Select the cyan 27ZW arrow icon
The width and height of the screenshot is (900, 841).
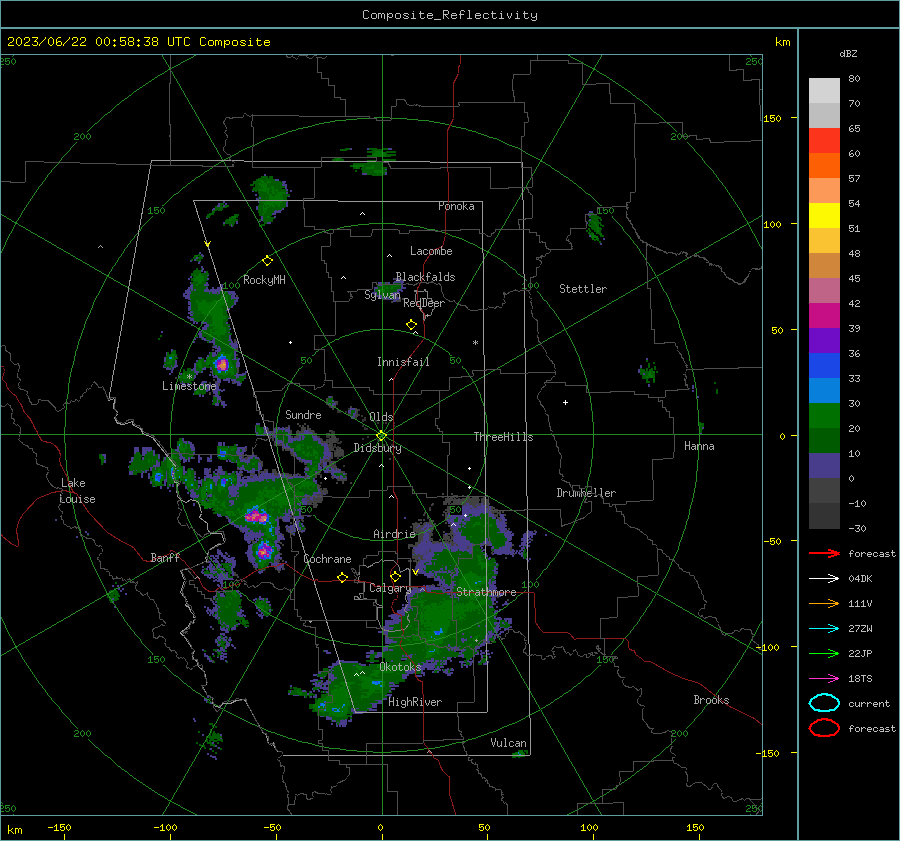(824, 629)
